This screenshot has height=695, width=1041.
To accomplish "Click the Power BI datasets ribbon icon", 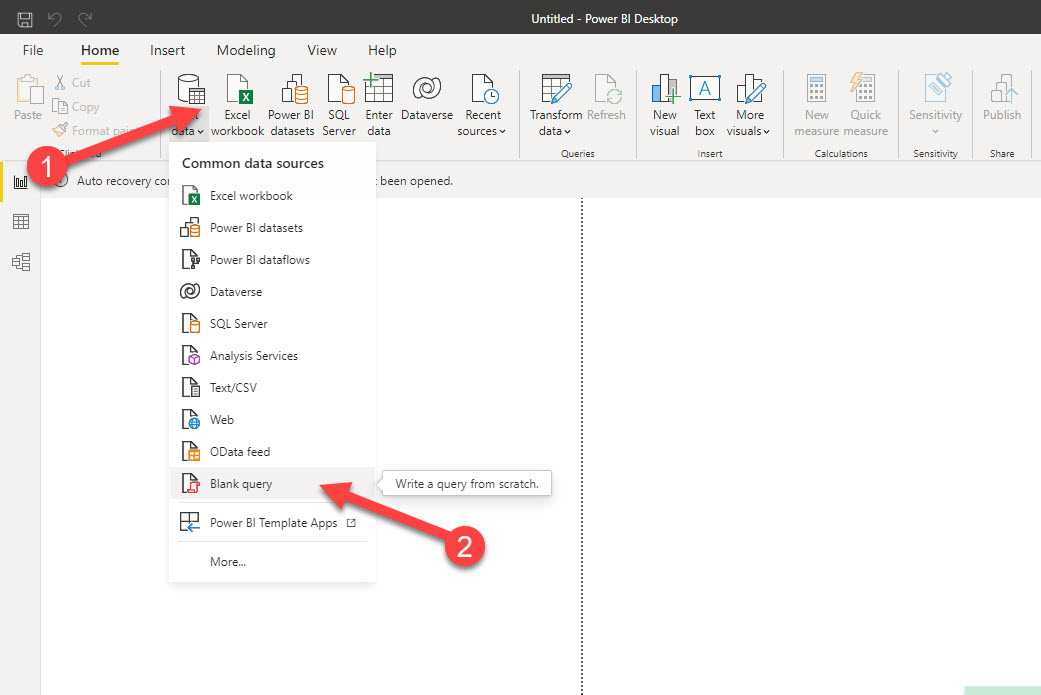I will (294, 89).
